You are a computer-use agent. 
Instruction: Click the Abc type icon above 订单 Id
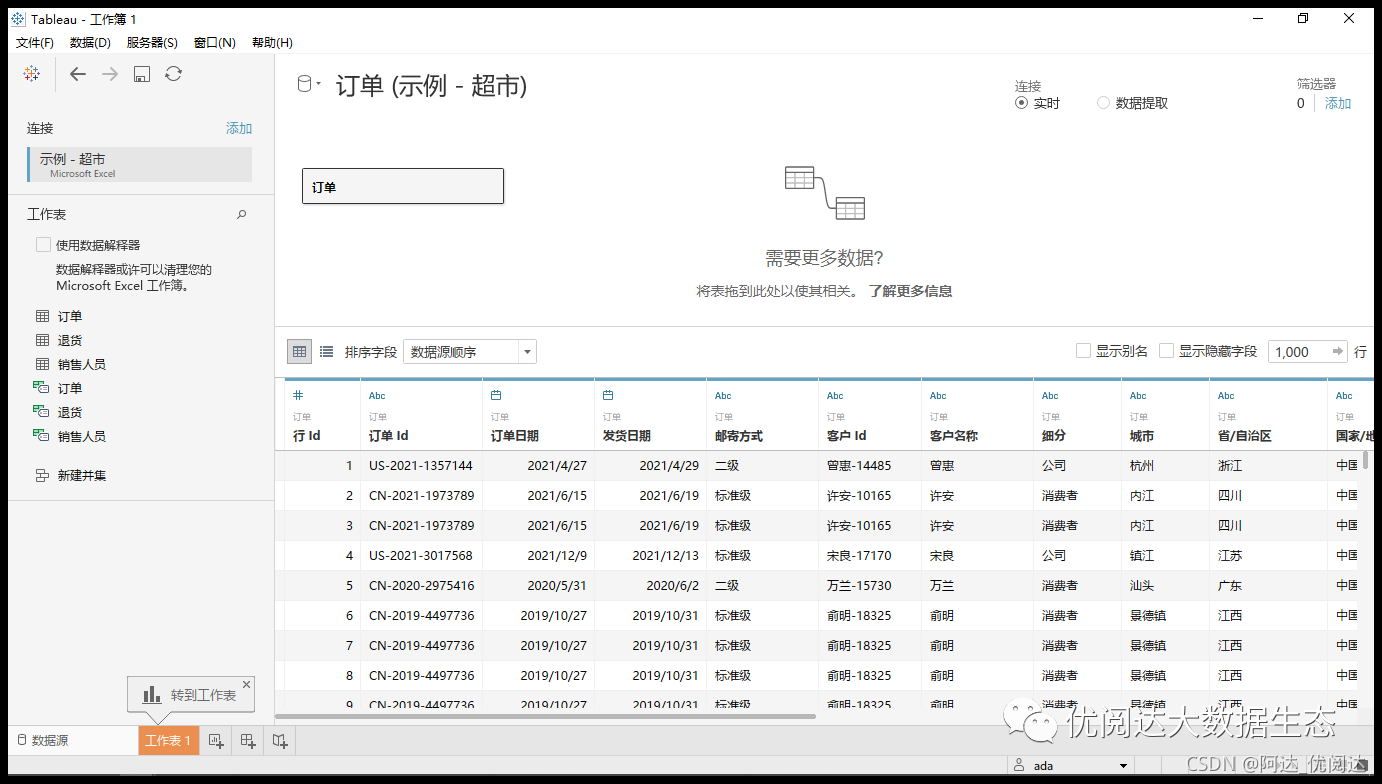[377, 396]
